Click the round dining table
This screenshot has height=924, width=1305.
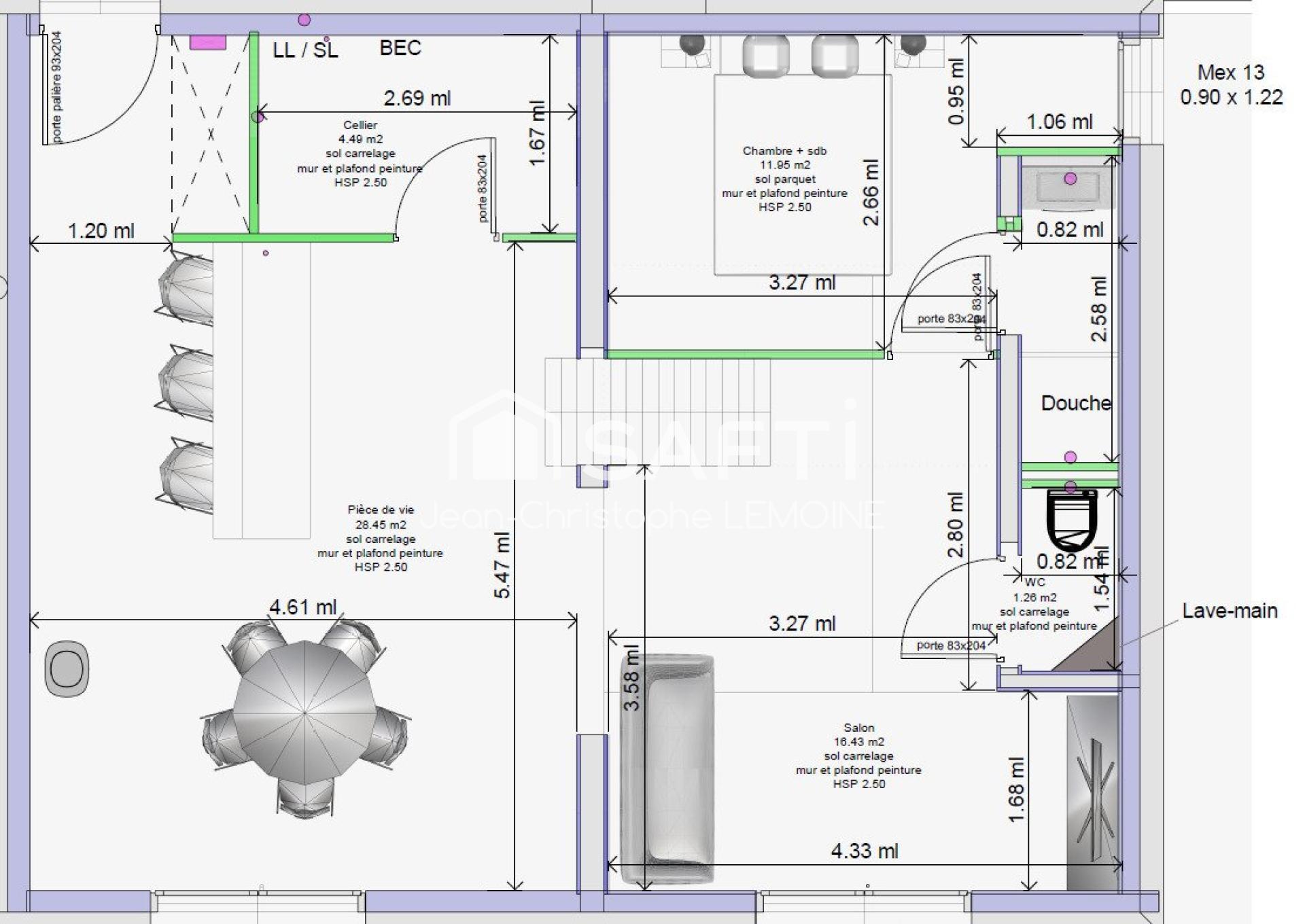click(x=304, y=713)
